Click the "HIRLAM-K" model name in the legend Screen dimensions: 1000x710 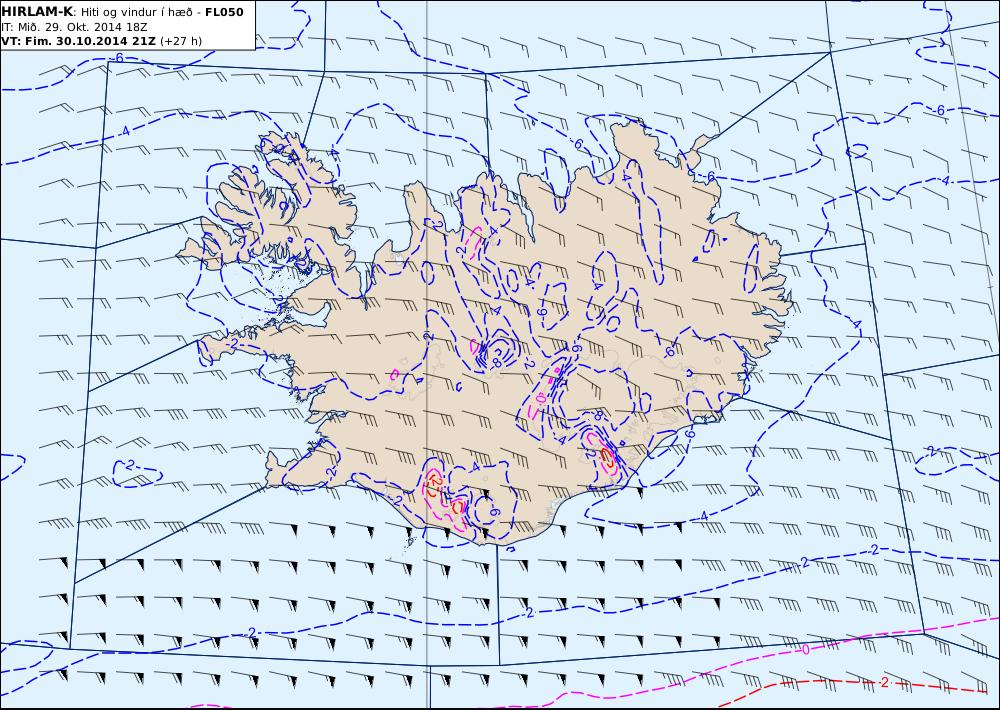pos(37,12)
